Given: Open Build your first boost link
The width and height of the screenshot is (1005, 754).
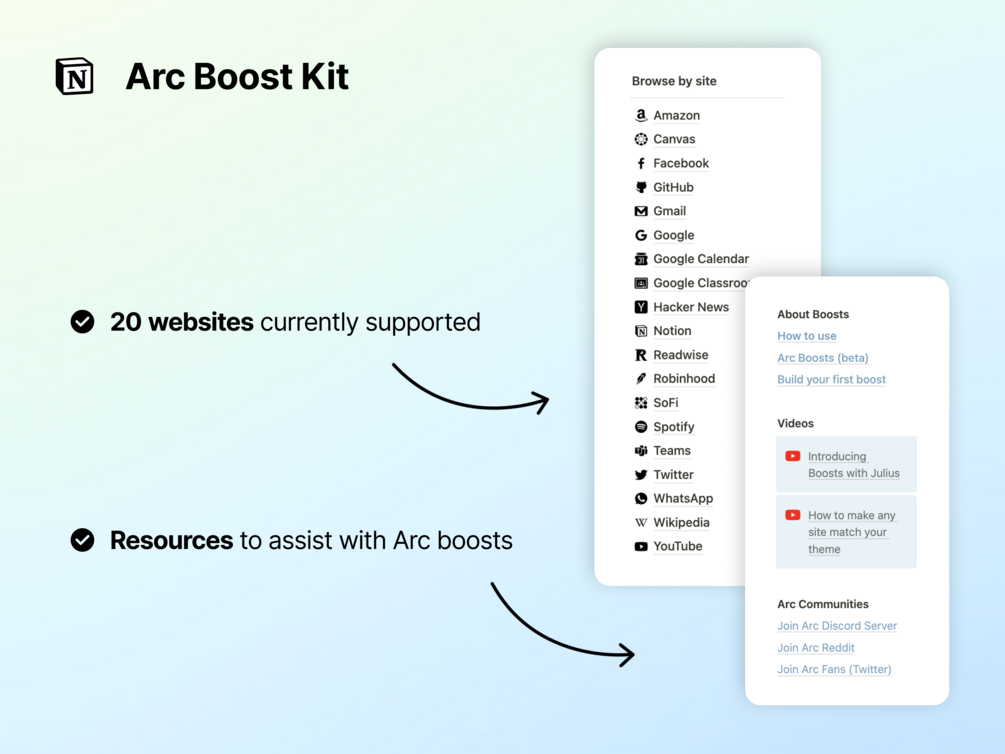Looking at the screenshot, I should (x=831, y=380).
